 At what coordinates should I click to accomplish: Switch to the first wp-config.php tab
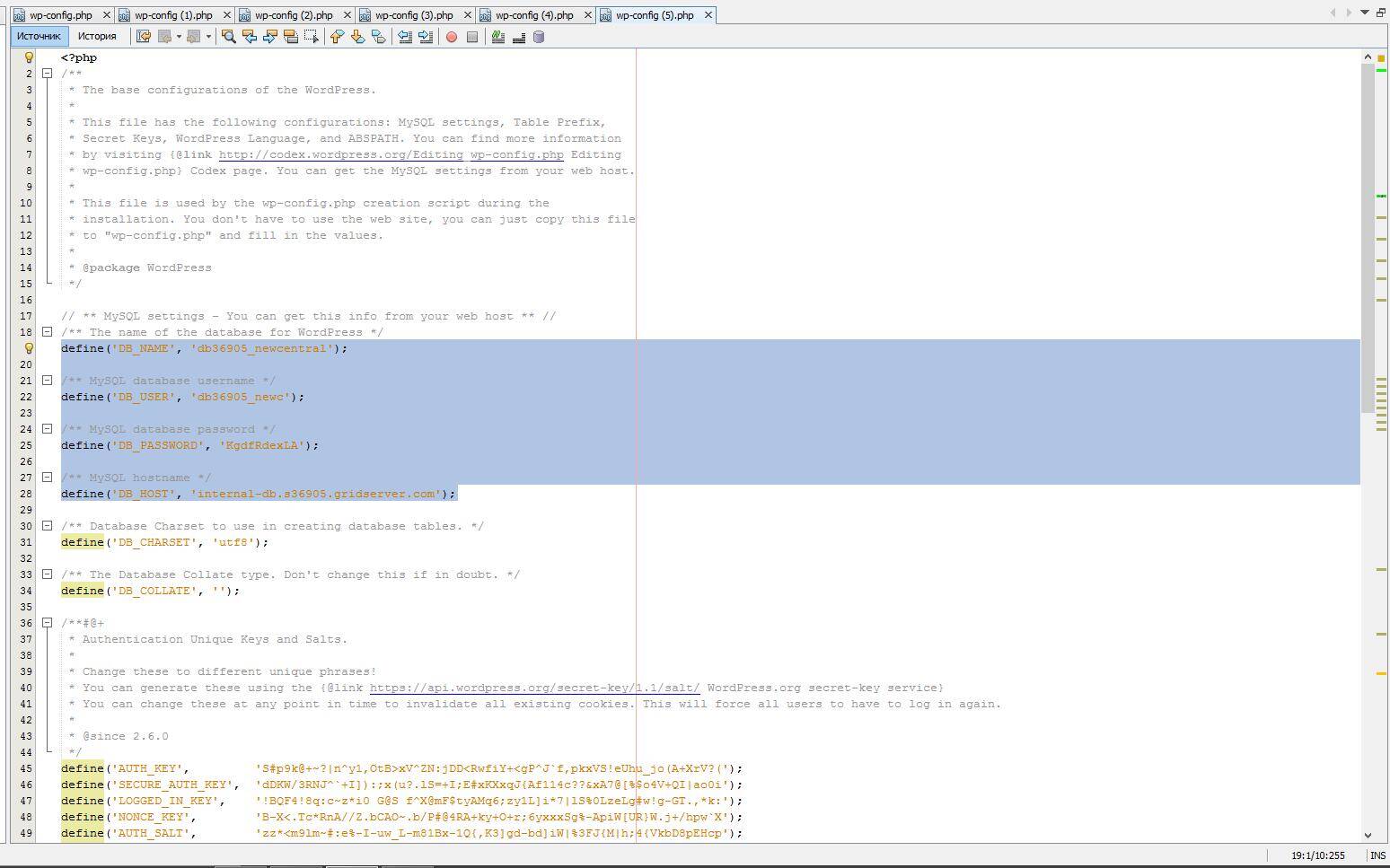click(60, 15)
